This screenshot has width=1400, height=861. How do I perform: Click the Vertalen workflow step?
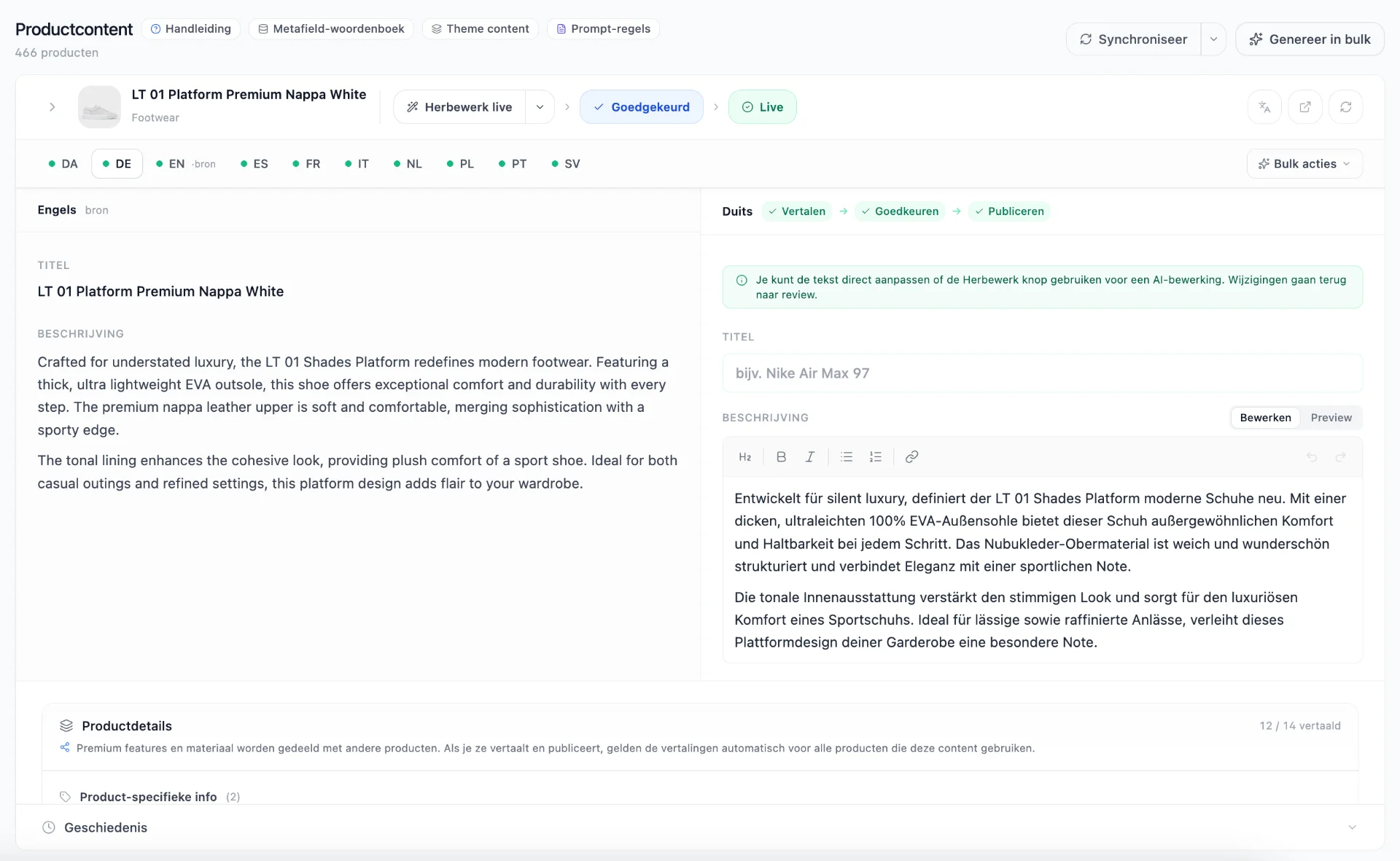tap(797, 211)
